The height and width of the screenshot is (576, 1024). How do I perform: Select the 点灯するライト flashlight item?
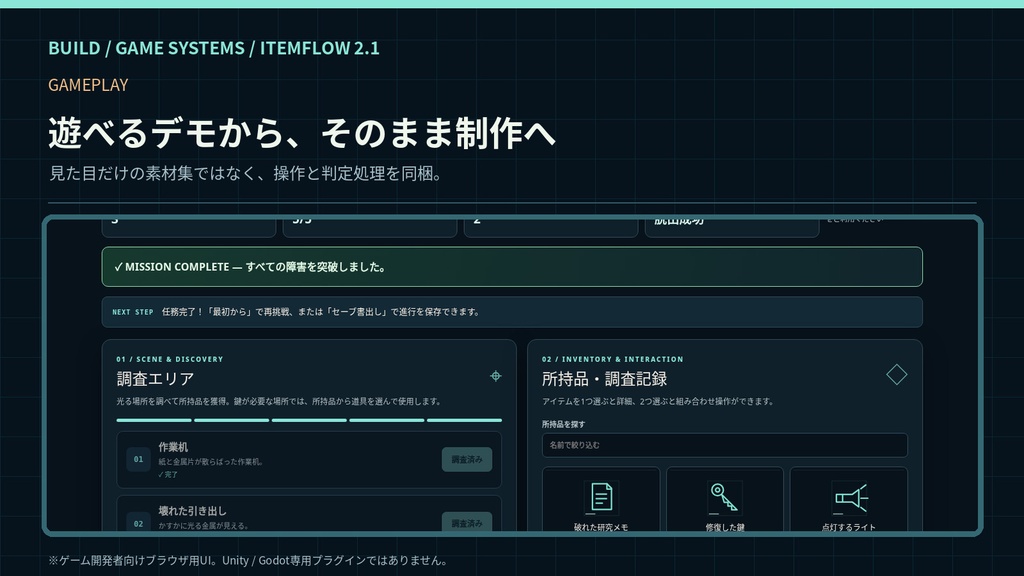(x=848, y=500)
